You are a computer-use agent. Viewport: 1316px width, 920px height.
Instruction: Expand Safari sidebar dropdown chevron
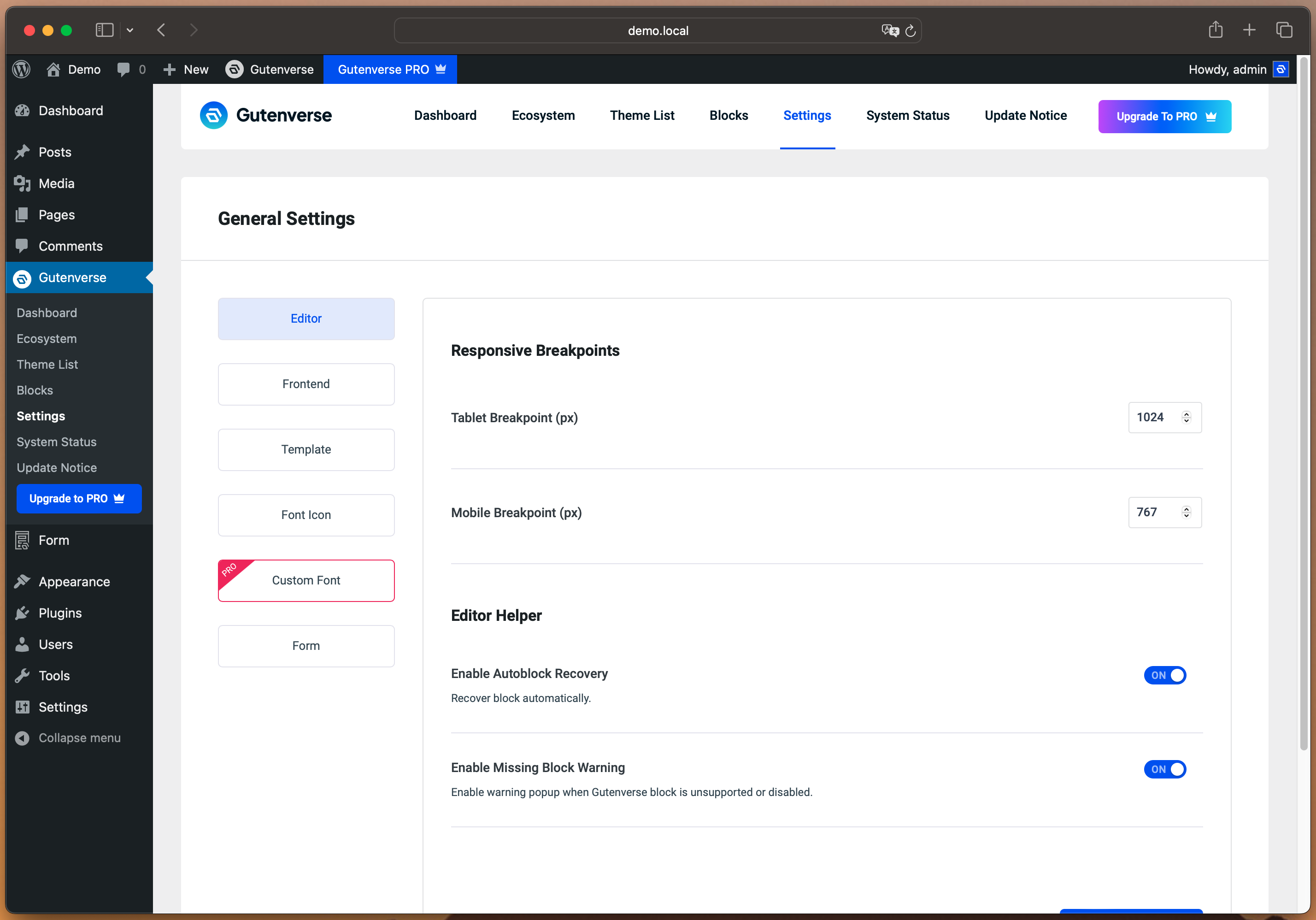(130, 30)
